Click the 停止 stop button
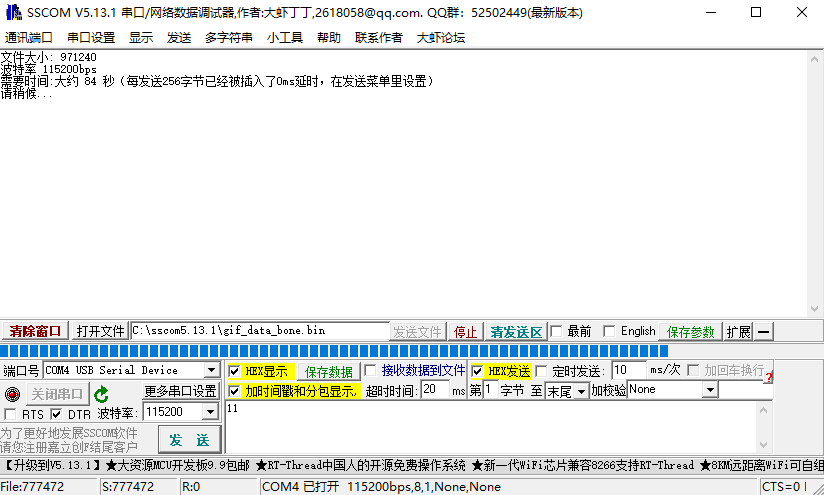Screen dimensions: 824x495 pyautogui.click(x=465, y=332)
